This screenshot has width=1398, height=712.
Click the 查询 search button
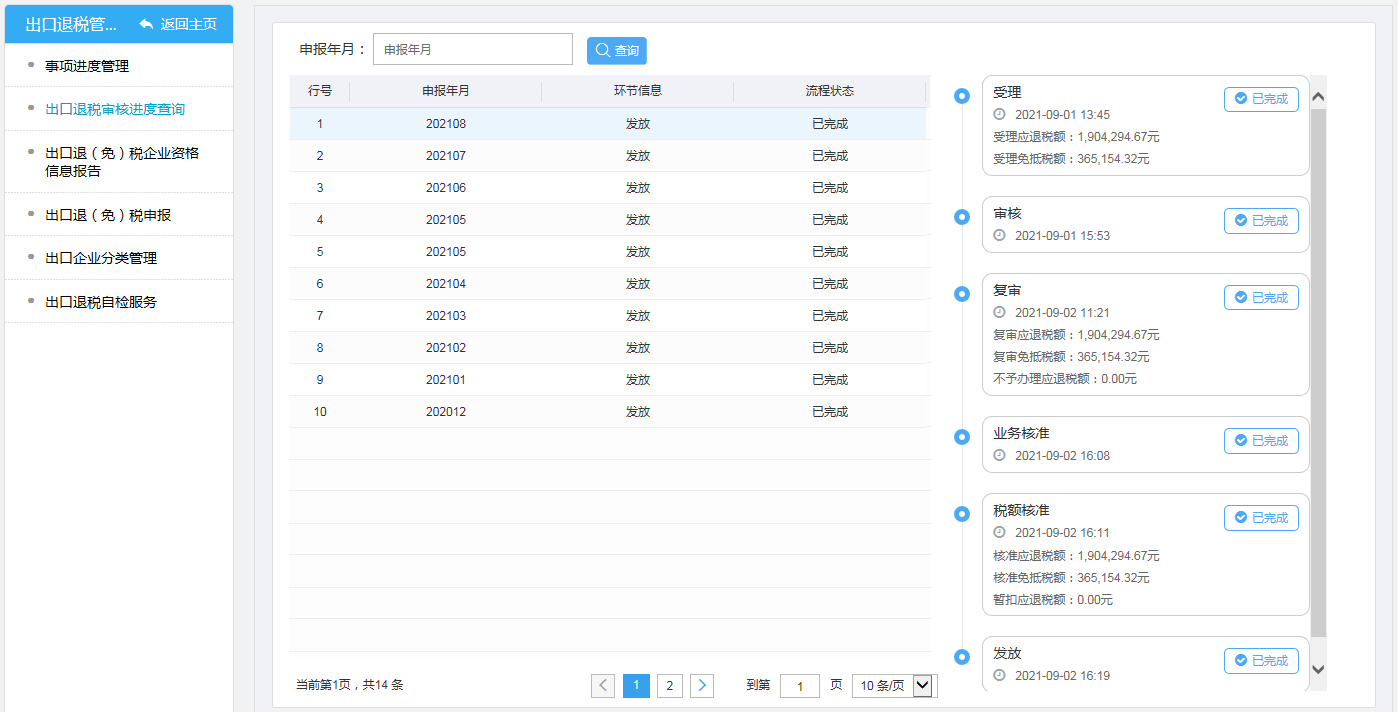click(x=616, y=49)
